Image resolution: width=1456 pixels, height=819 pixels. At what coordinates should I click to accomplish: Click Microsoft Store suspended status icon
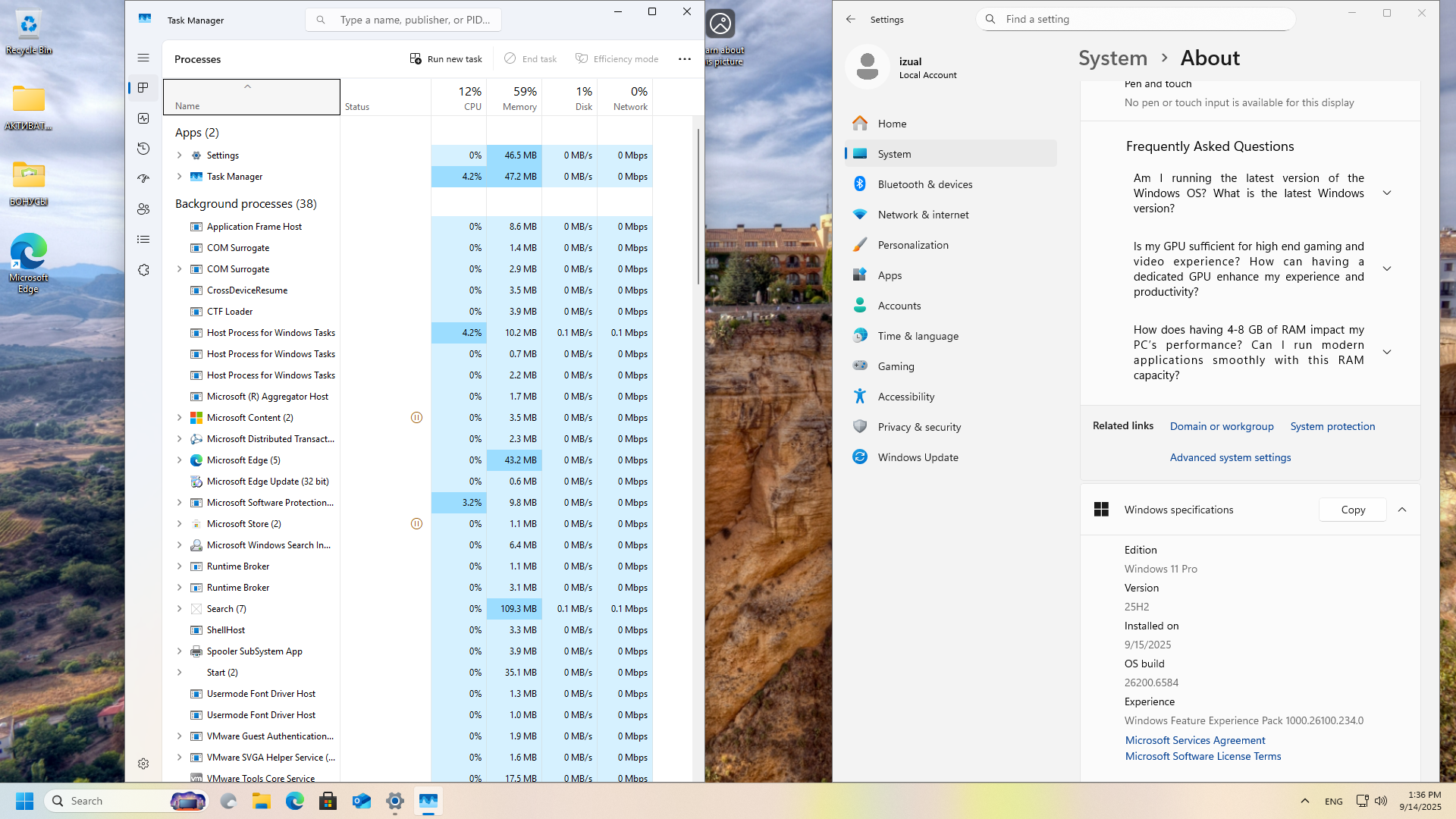[x=416, y=524]
